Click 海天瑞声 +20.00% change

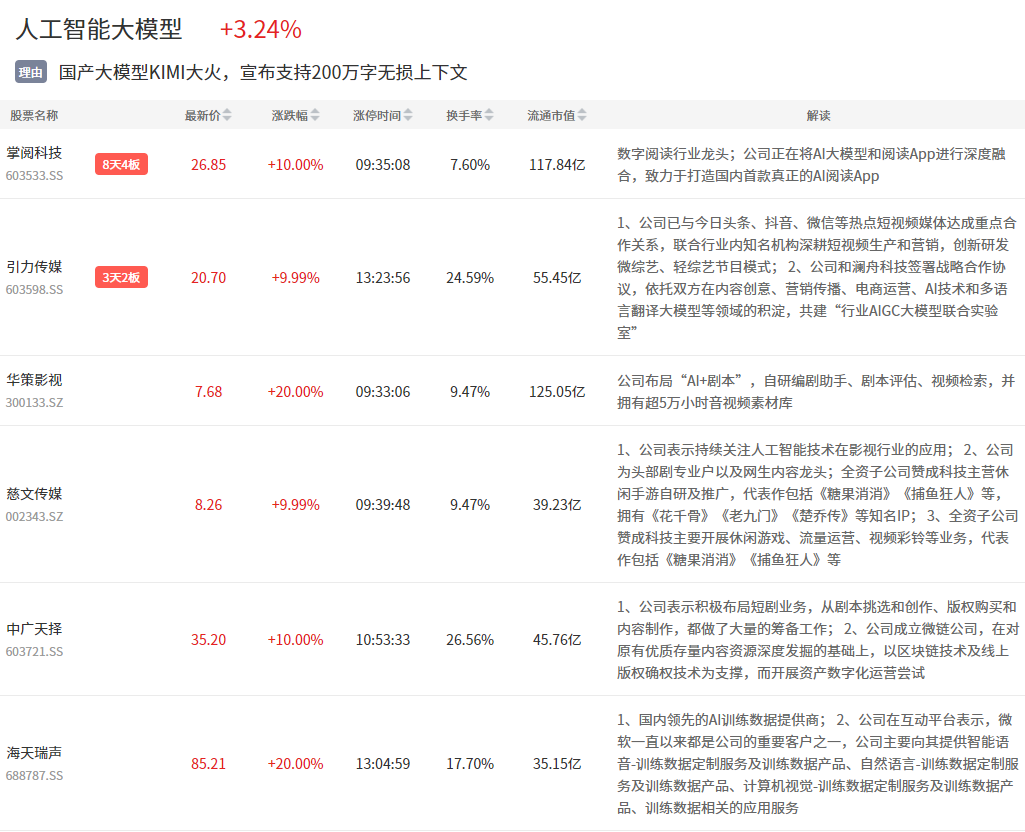[x=295, y=763]
